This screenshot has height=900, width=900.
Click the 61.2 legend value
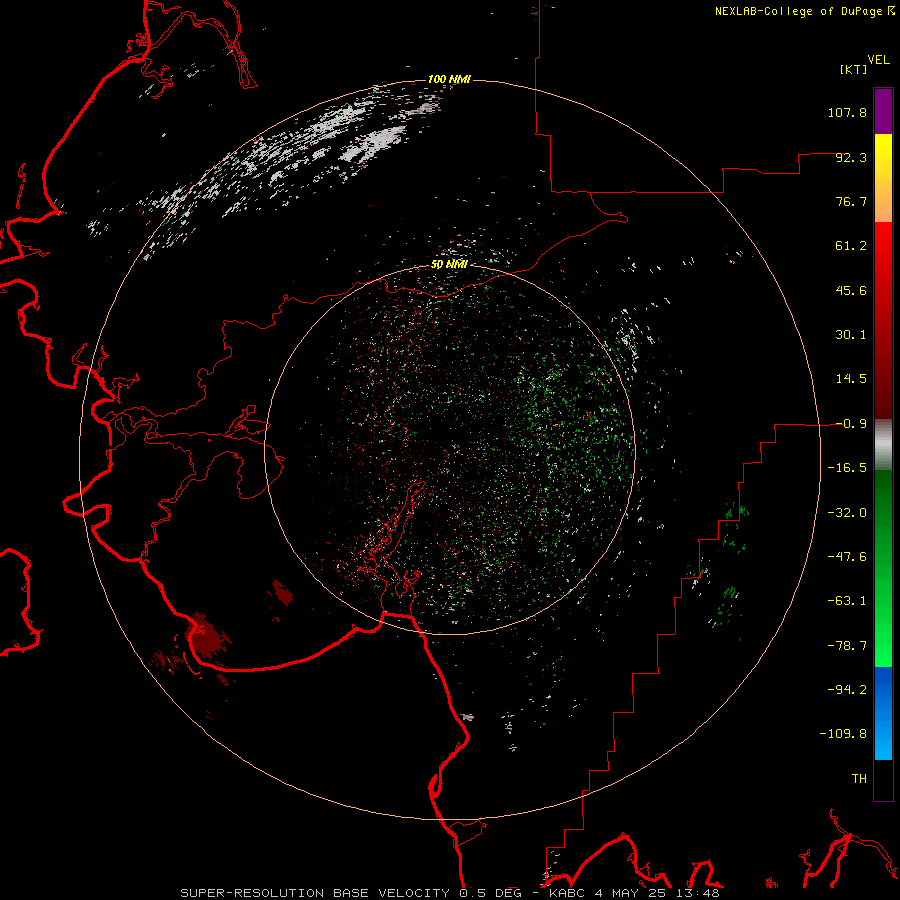coord(851,246)
